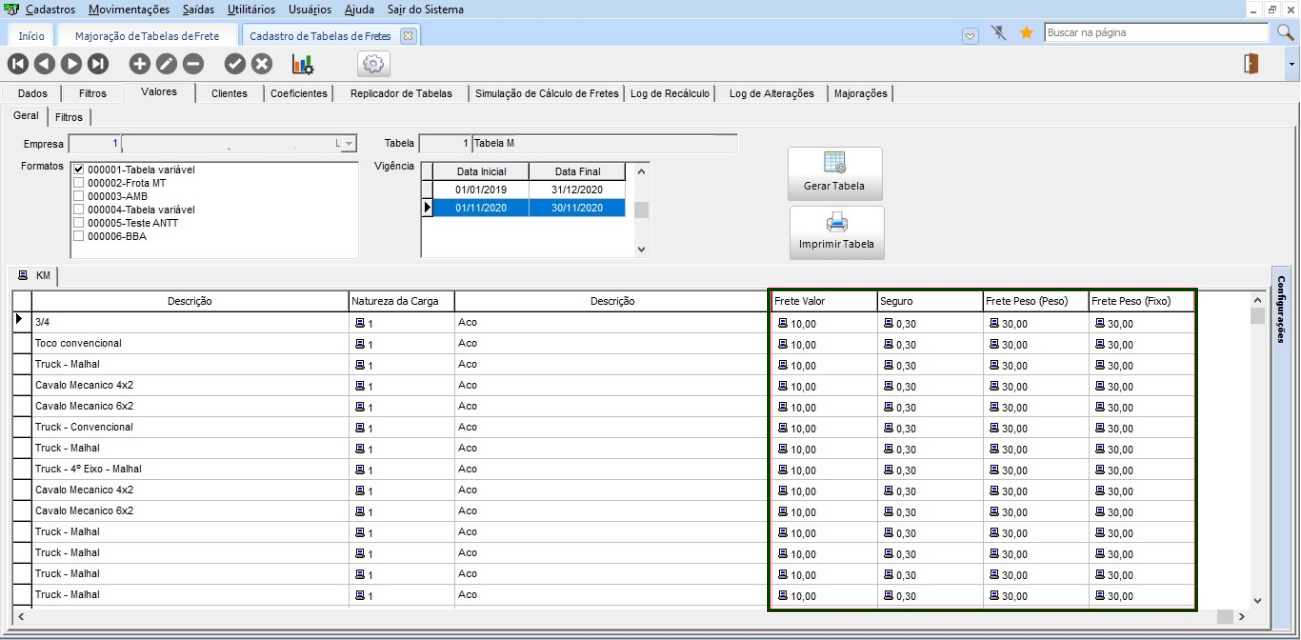Image resolution: width=1301 pixels, height=640 pixels.
Task: Click the pencil edit record icon
Action: (166, 64)
